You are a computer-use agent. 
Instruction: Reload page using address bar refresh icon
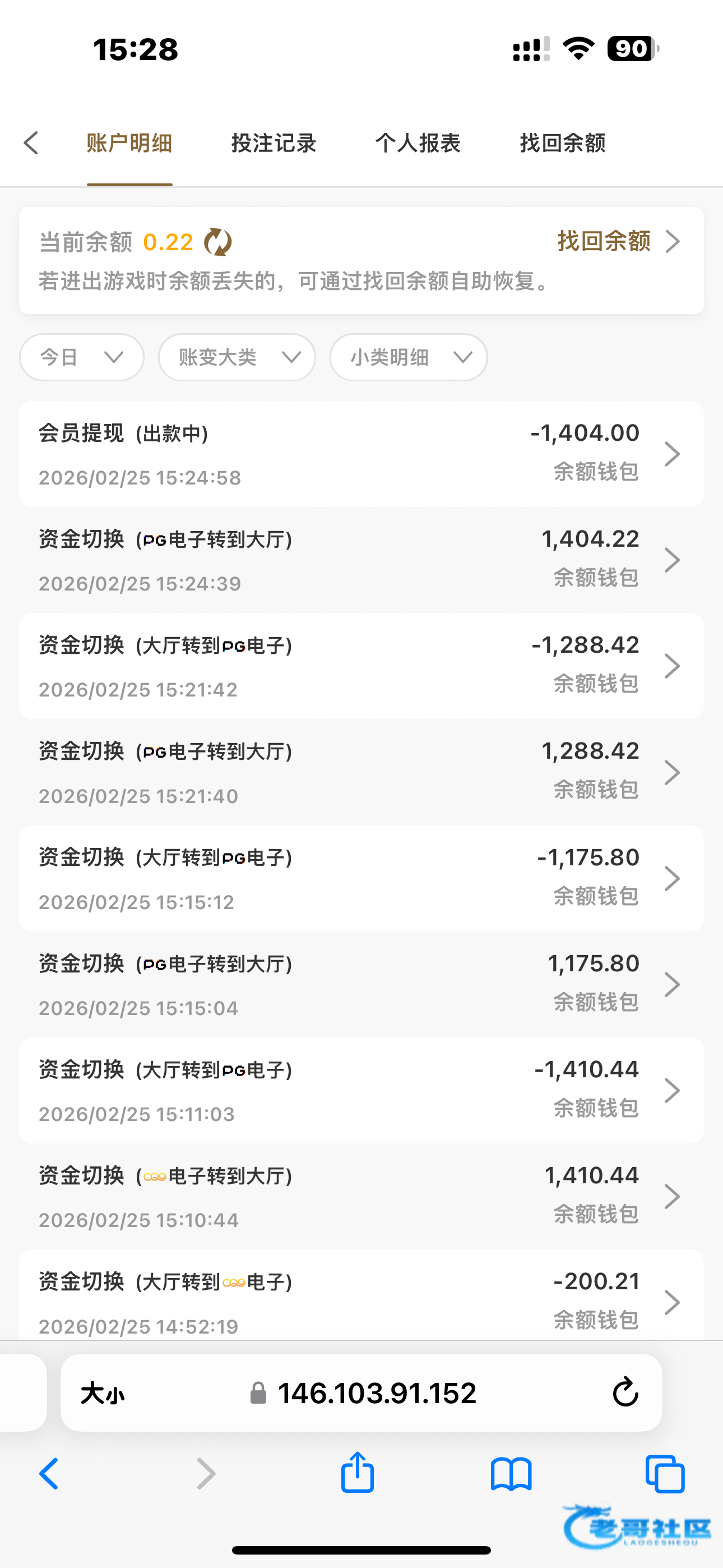click(x=625, y=1392)
